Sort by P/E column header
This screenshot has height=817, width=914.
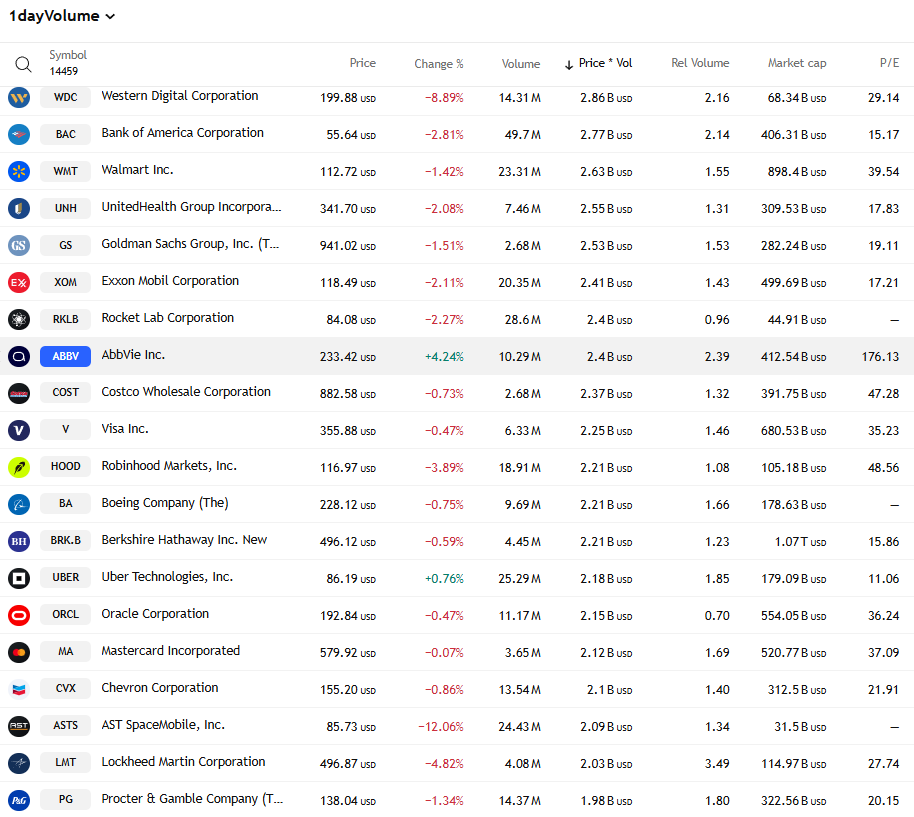(889, 63)
